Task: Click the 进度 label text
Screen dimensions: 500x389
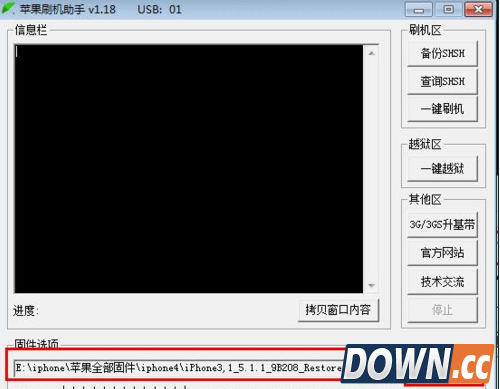Action: 26,311
